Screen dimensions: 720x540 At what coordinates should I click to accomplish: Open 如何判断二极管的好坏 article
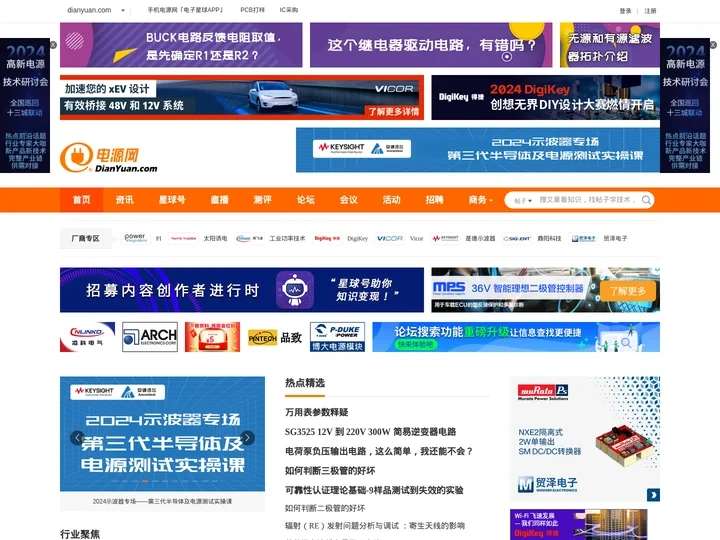click(x=325, y=508)
